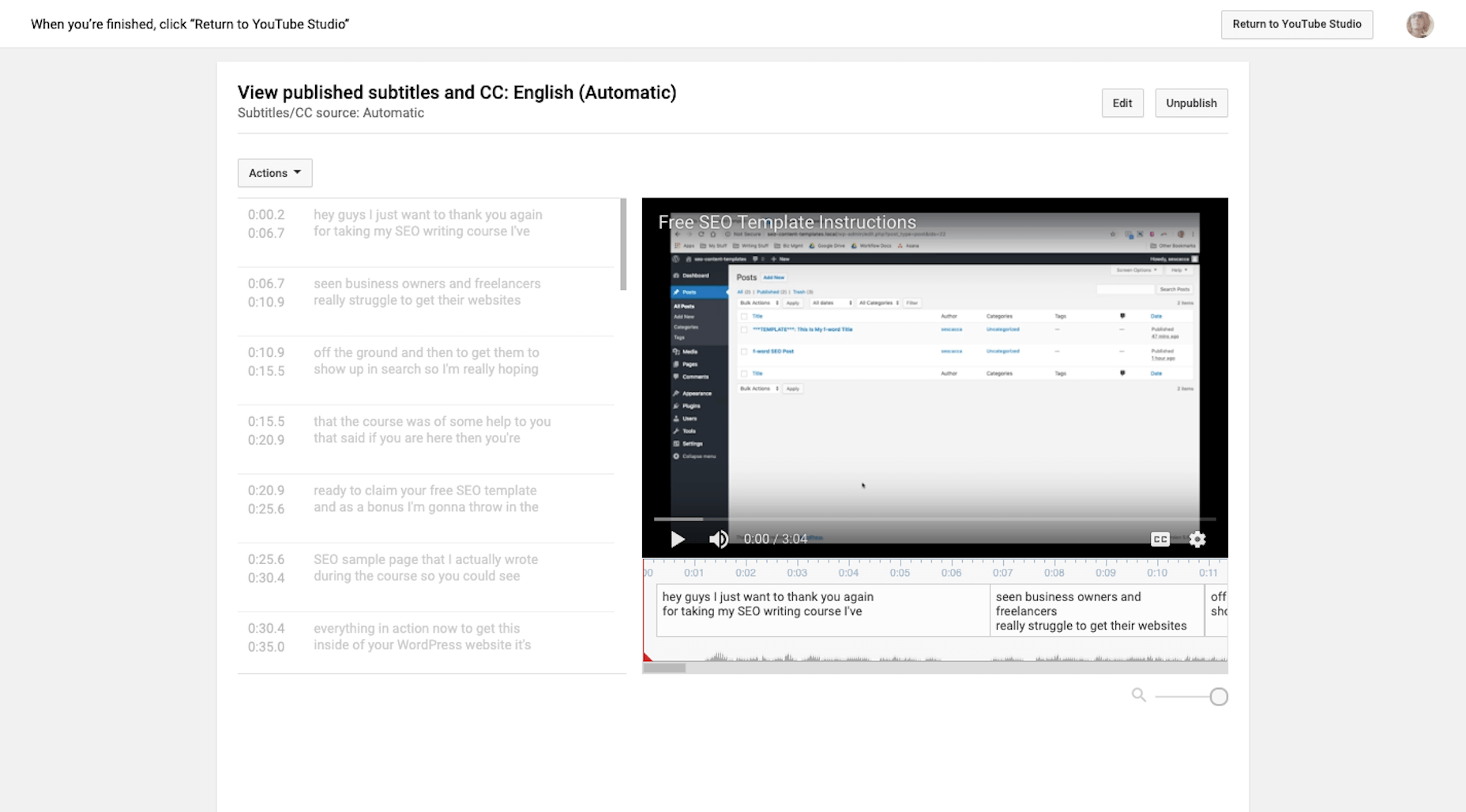Image resolution: width=1466 pixels, height=812 pixels.
Task: Select caption 'that the course was of some help'
Action: point(427,439)
